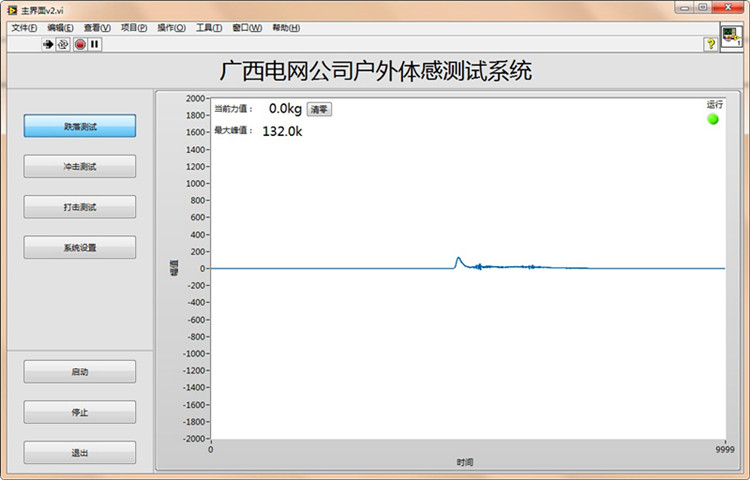
Task: Open the 编辑(E) menu
Action: point(60,28)
